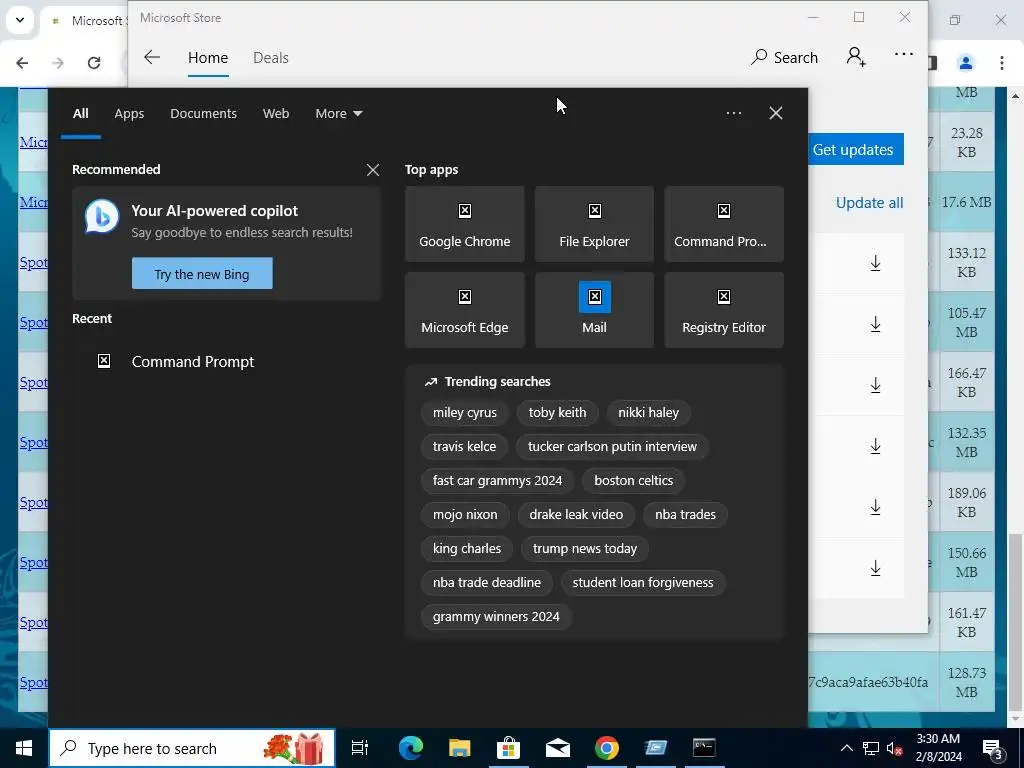Viewport: 1024px width, 768px height.
Task: Open Command Prompt from taskbar
Action: tap(704, 748)
